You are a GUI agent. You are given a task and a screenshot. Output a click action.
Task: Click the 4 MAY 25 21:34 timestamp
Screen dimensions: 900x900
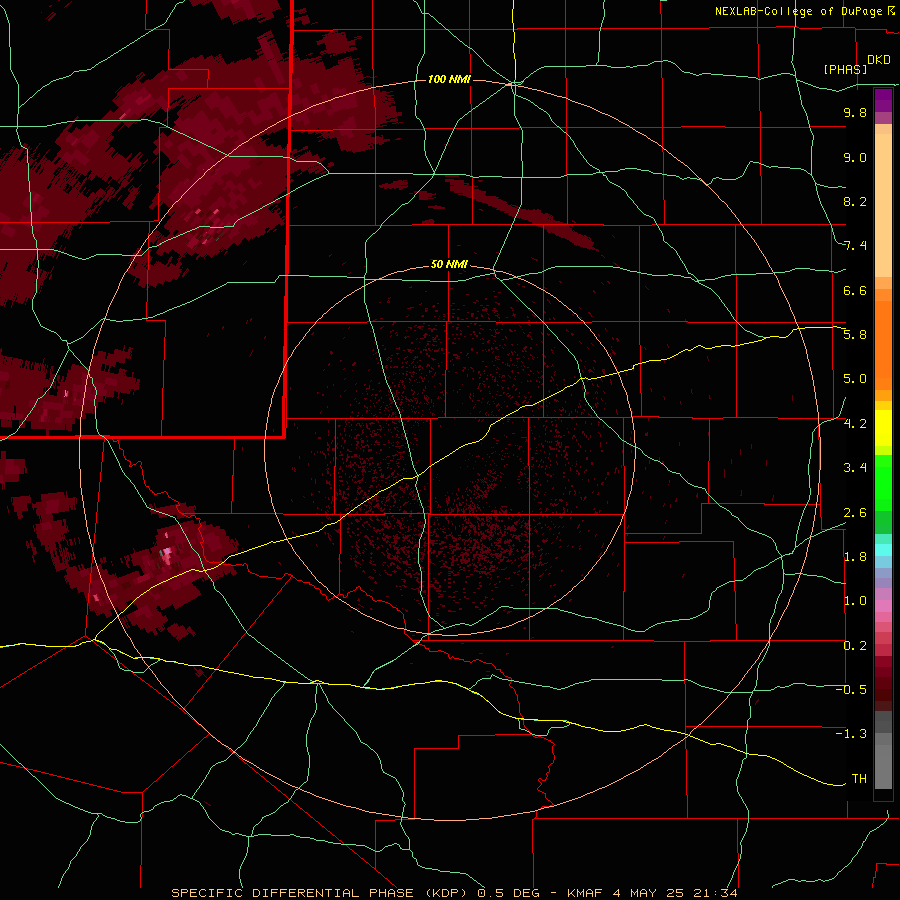click(675, 893)
